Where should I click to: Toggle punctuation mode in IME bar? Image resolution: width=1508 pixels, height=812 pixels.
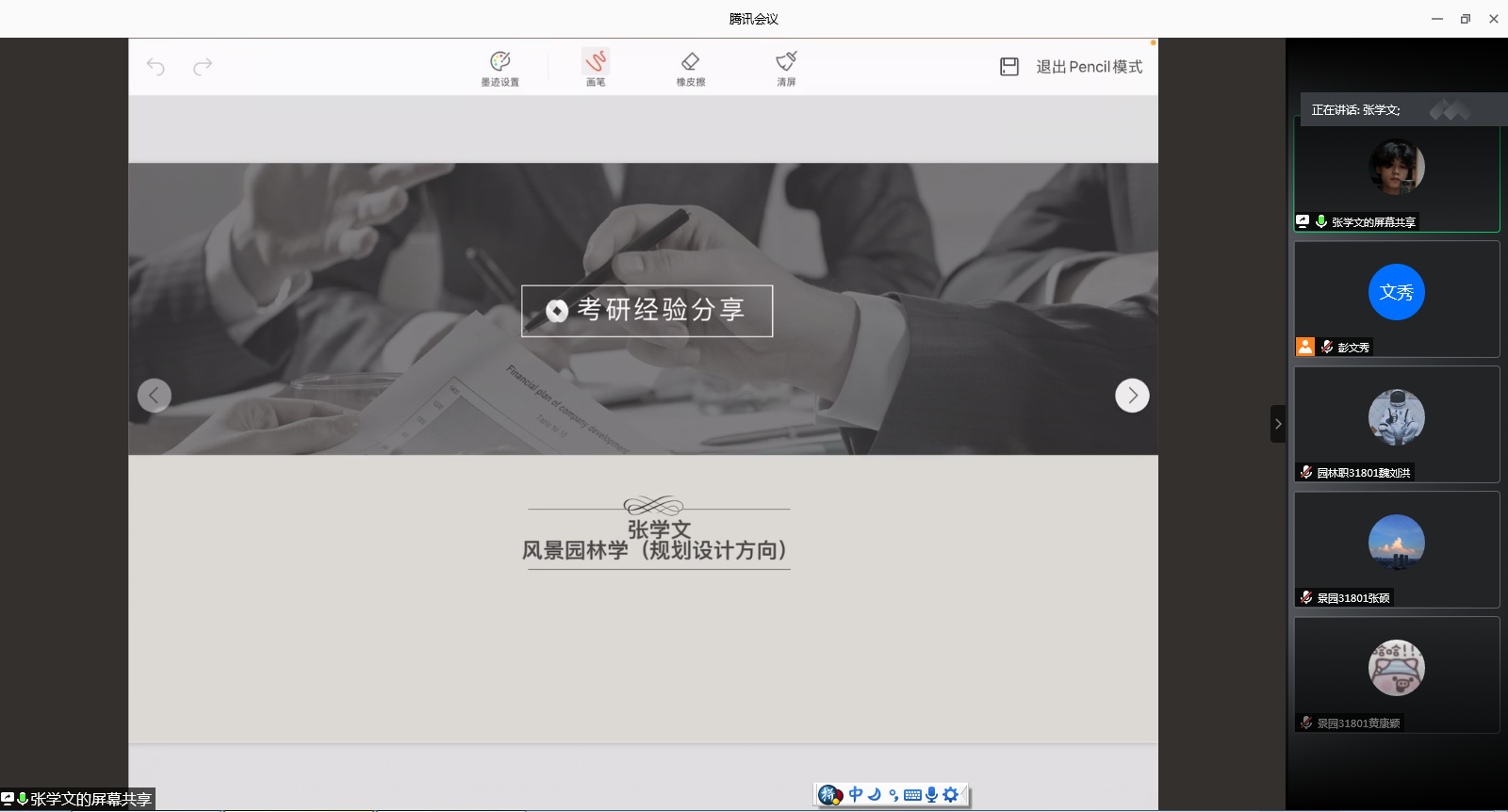pos(893,795)
